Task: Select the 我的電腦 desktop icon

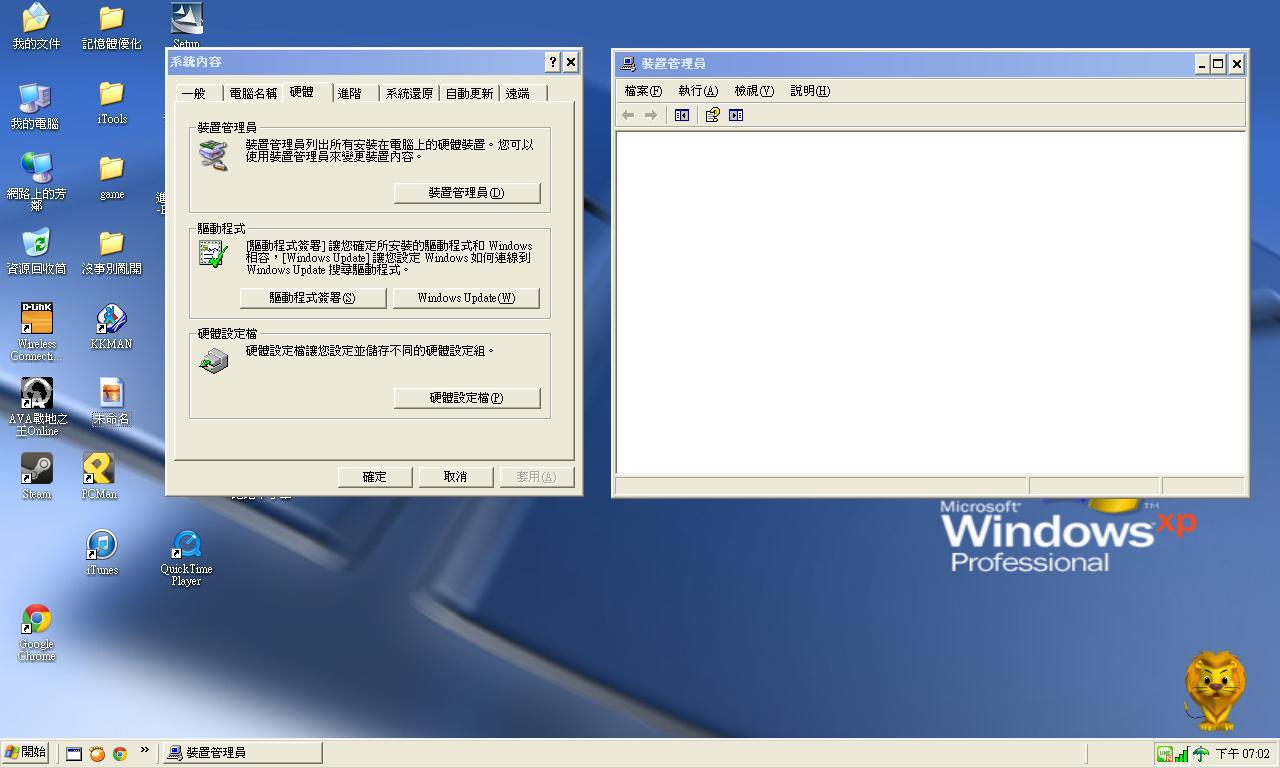Action: pos(35,106)
